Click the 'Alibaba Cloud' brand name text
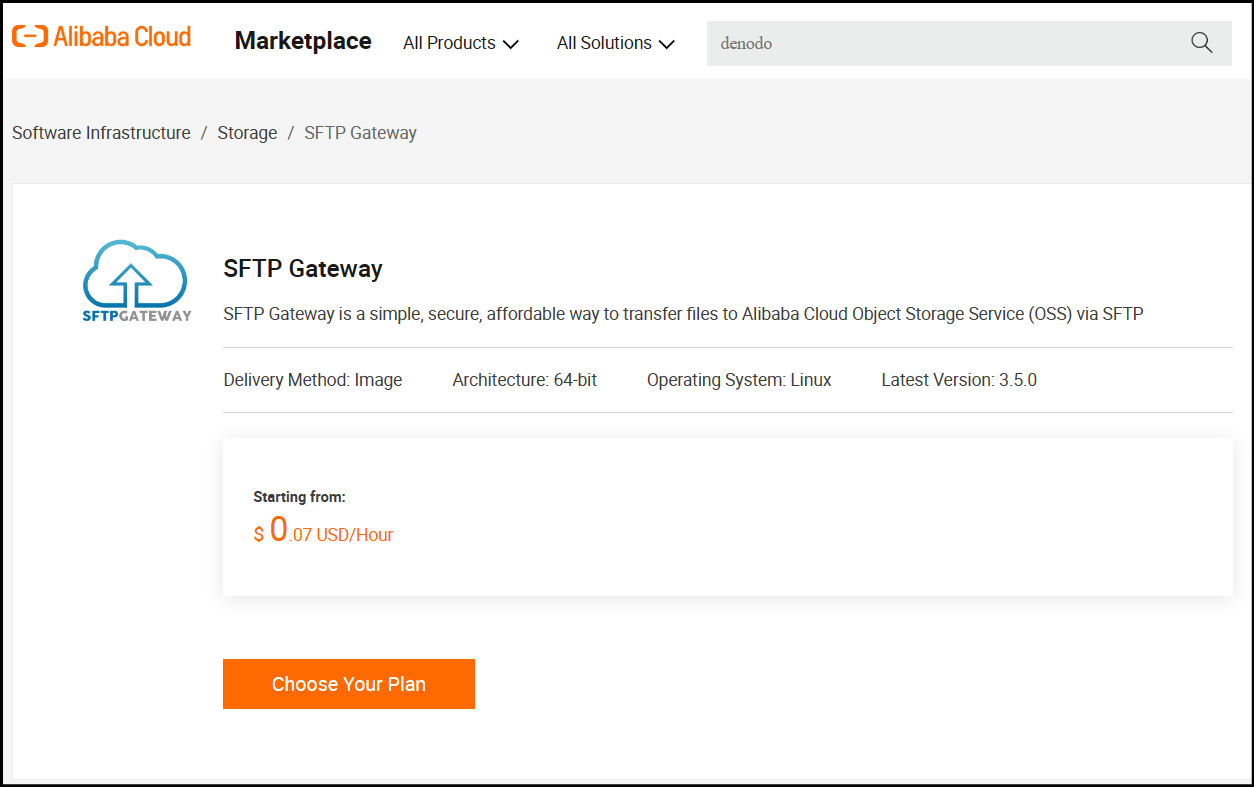This screenshot has height=787, width=1254. click(x=121, y=37)
